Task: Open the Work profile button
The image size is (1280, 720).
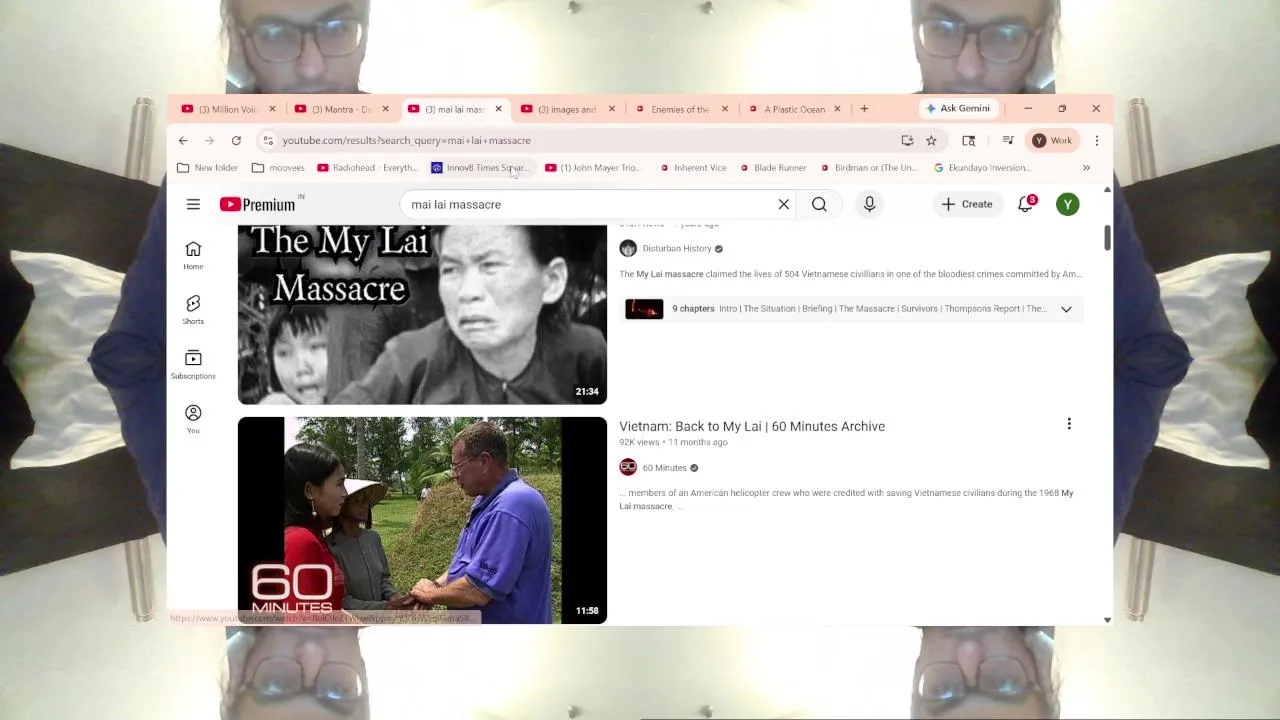Action: tap(1052, 140)
